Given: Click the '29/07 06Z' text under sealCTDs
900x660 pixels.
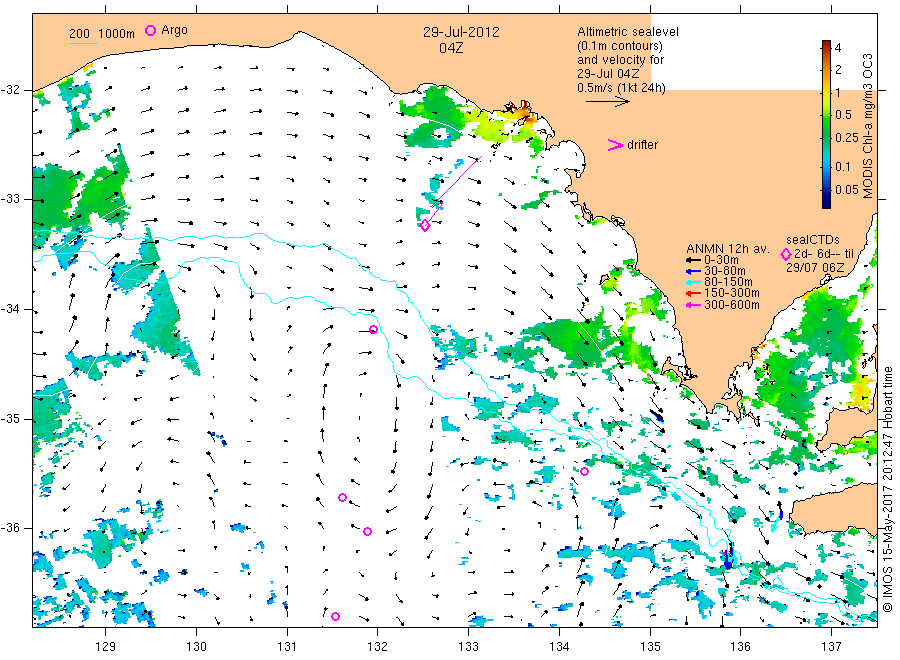Looking at the screenshot, I should (815, 268).
